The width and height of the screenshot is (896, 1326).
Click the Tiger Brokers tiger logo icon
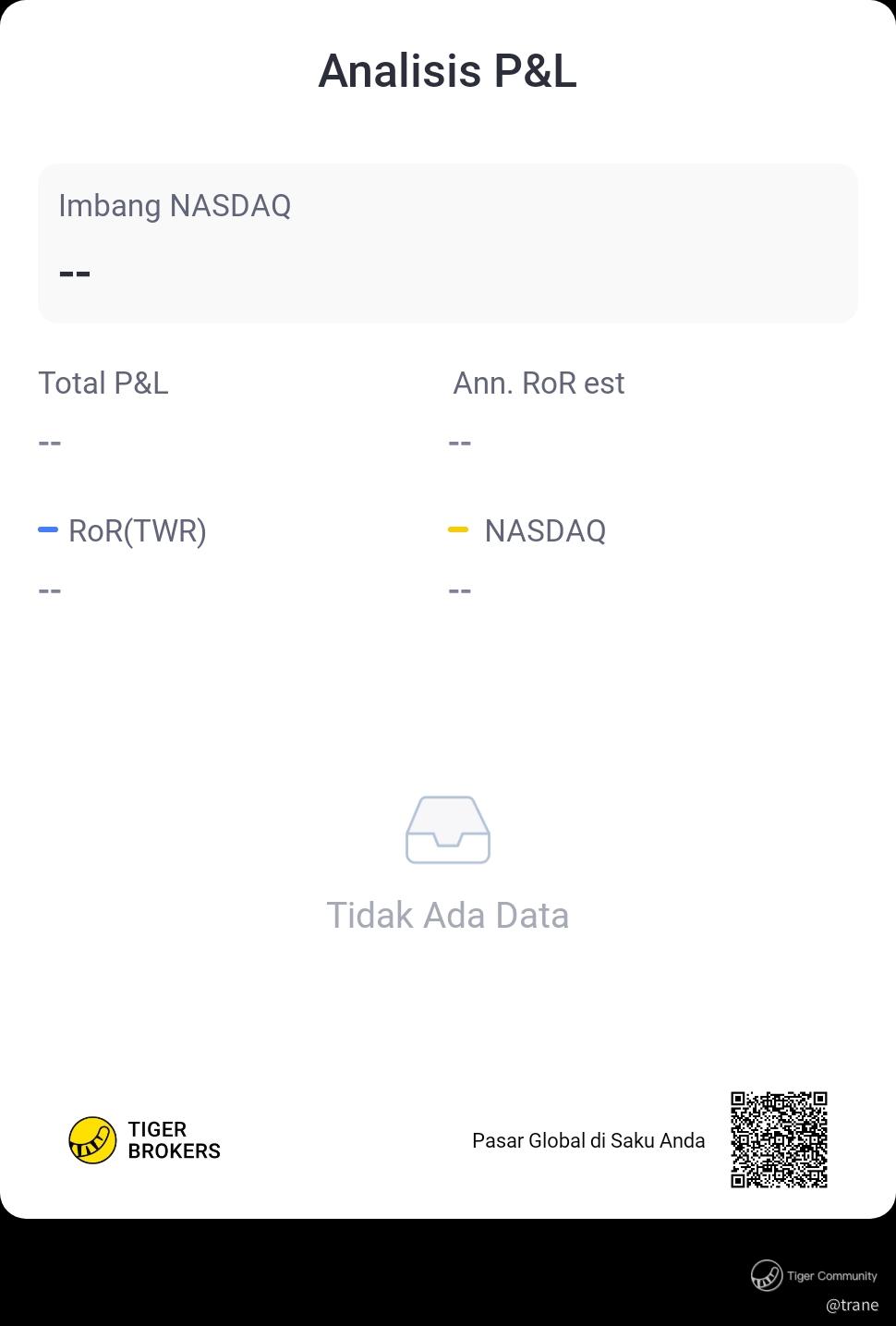click(x=92, y=1140)
